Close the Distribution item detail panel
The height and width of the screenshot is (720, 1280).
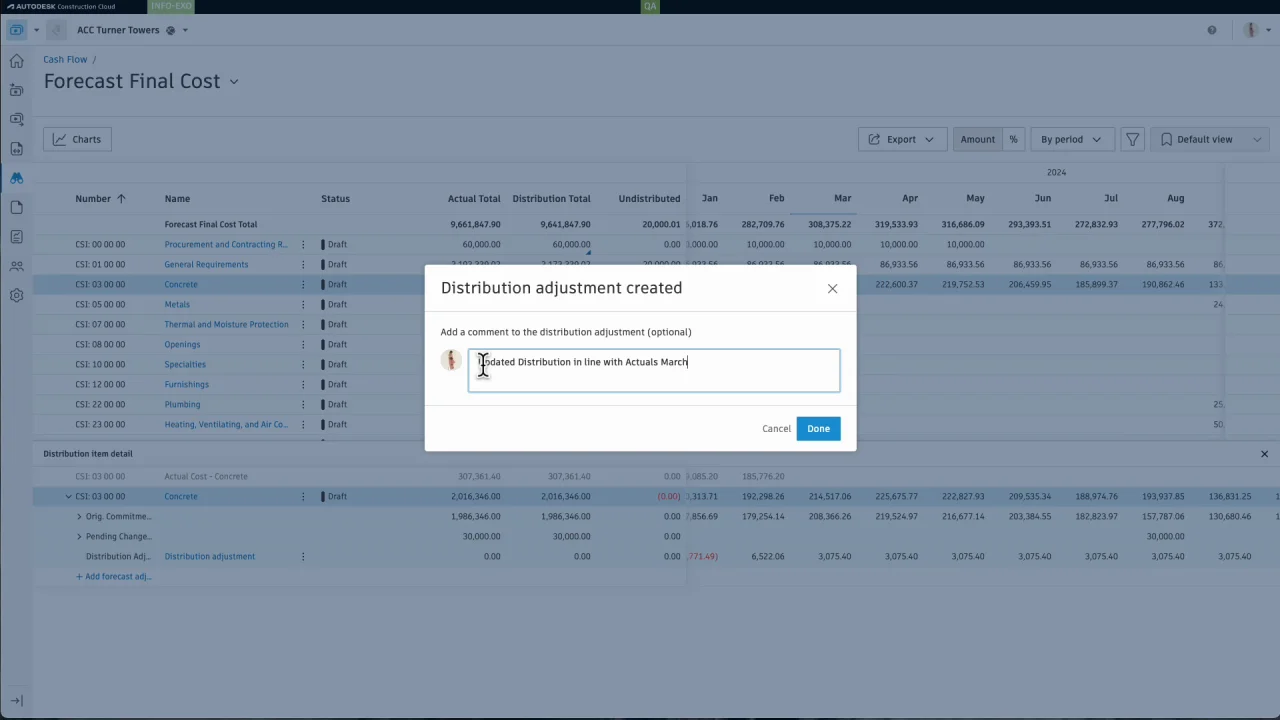click(1264, 454)
